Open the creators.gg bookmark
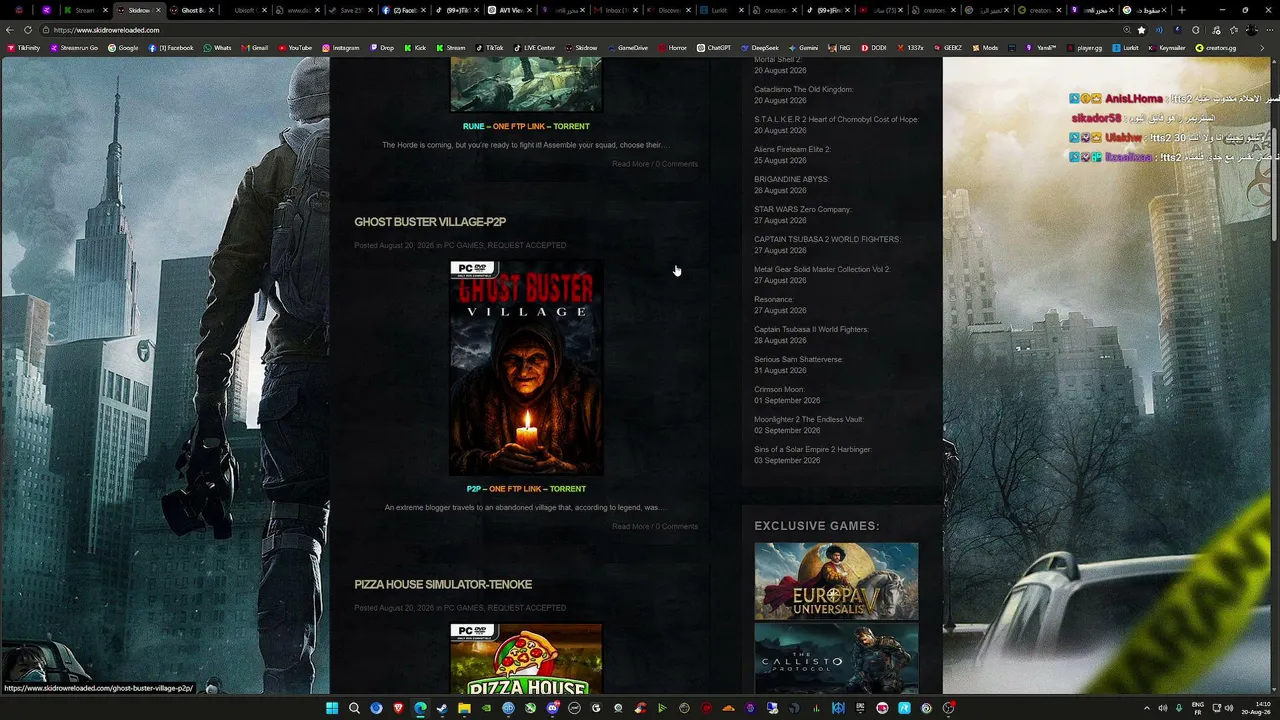The image size is (1280, 720). click(x=1216, y=48)
